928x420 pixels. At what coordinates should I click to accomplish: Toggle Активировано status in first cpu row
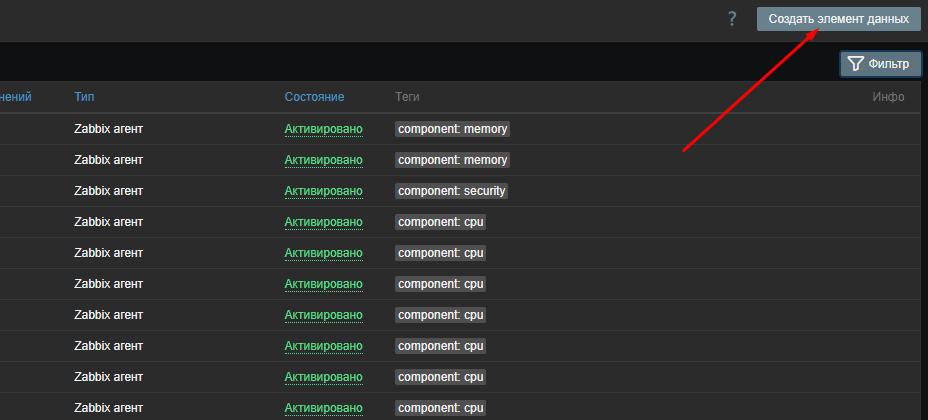pyautogui.click(x=323, y=222)
